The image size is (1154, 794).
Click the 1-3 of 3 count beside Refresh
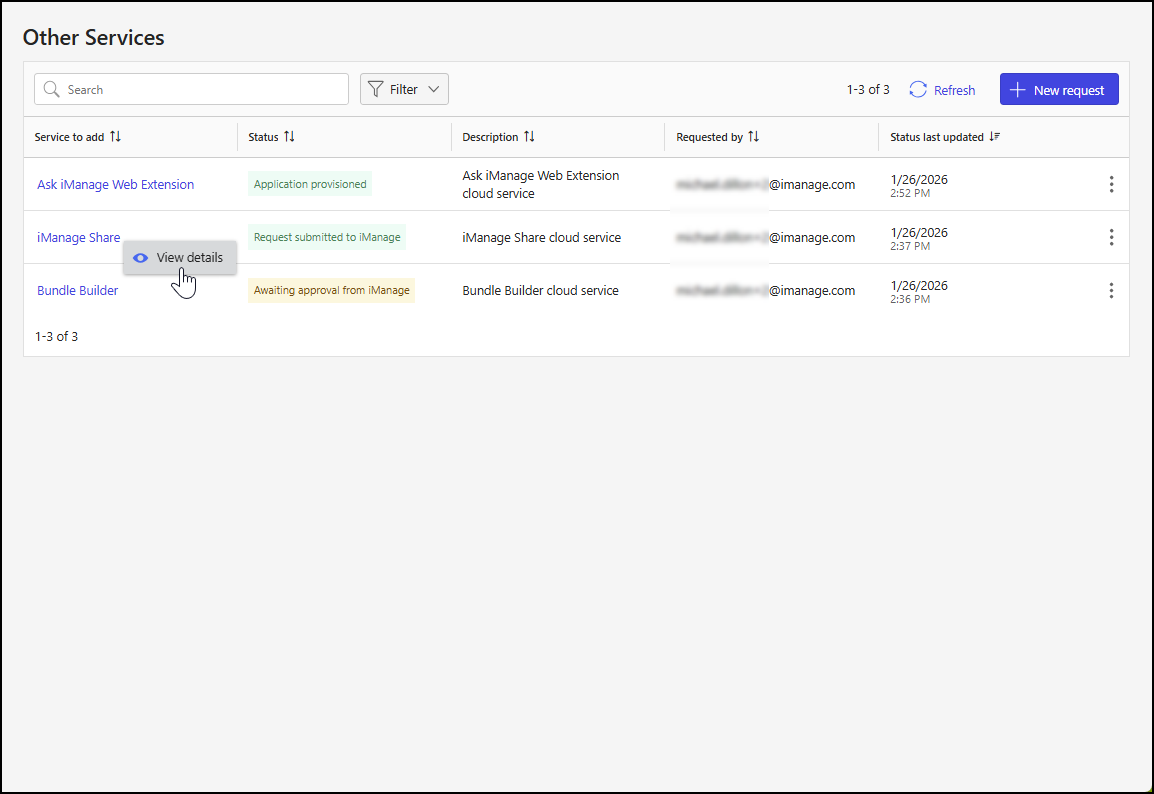tap(868, 90)
